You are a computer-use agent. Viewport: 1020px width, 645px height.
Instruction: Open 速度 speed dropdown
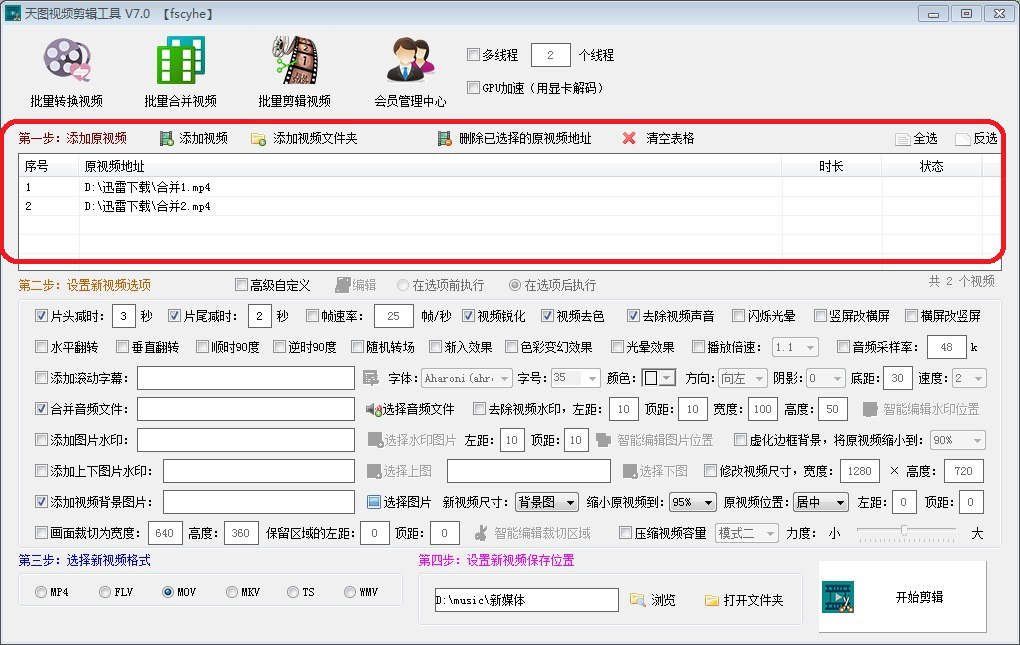pos(969,378)
